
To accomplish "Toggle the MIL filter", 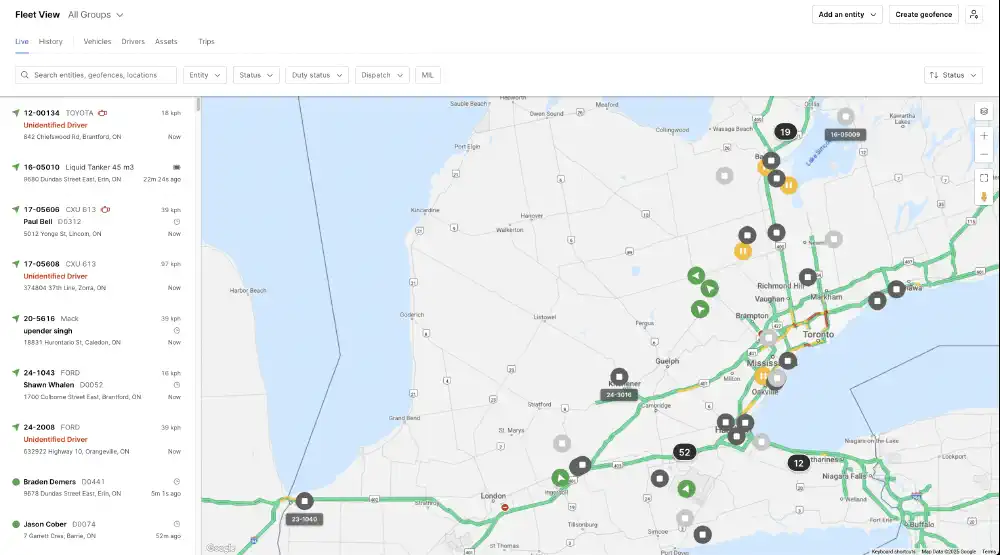I will pyautogui.click(x=428, y=75).
